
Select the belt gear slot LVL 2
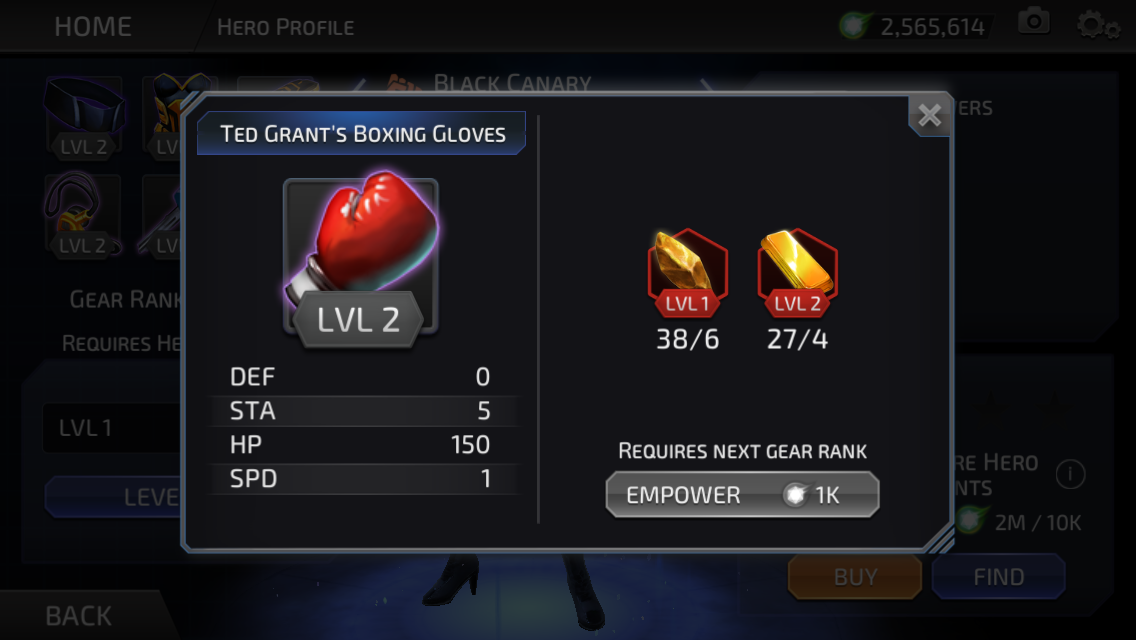(83, 117)
